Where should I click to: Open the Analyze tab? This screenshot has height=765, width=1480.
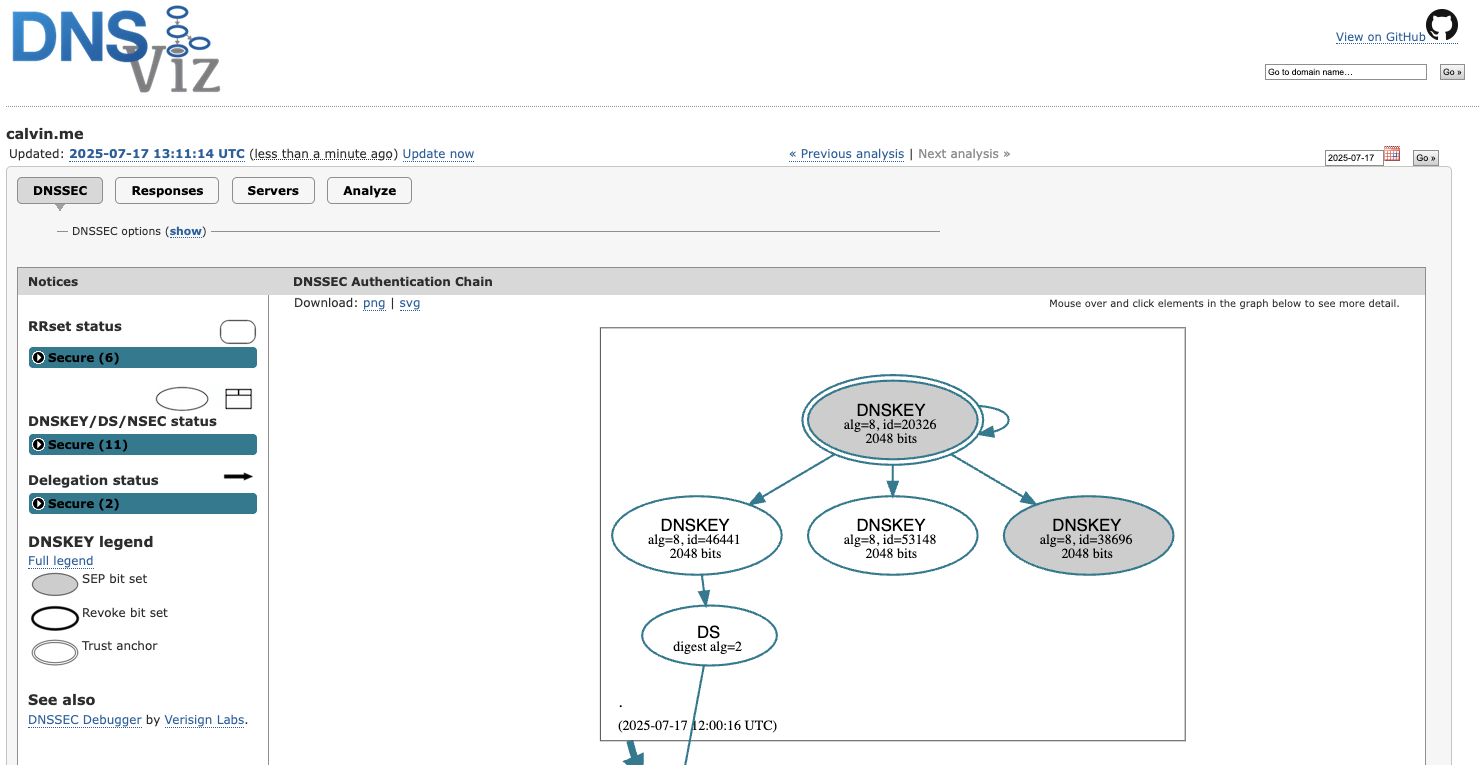click(369, 191)
